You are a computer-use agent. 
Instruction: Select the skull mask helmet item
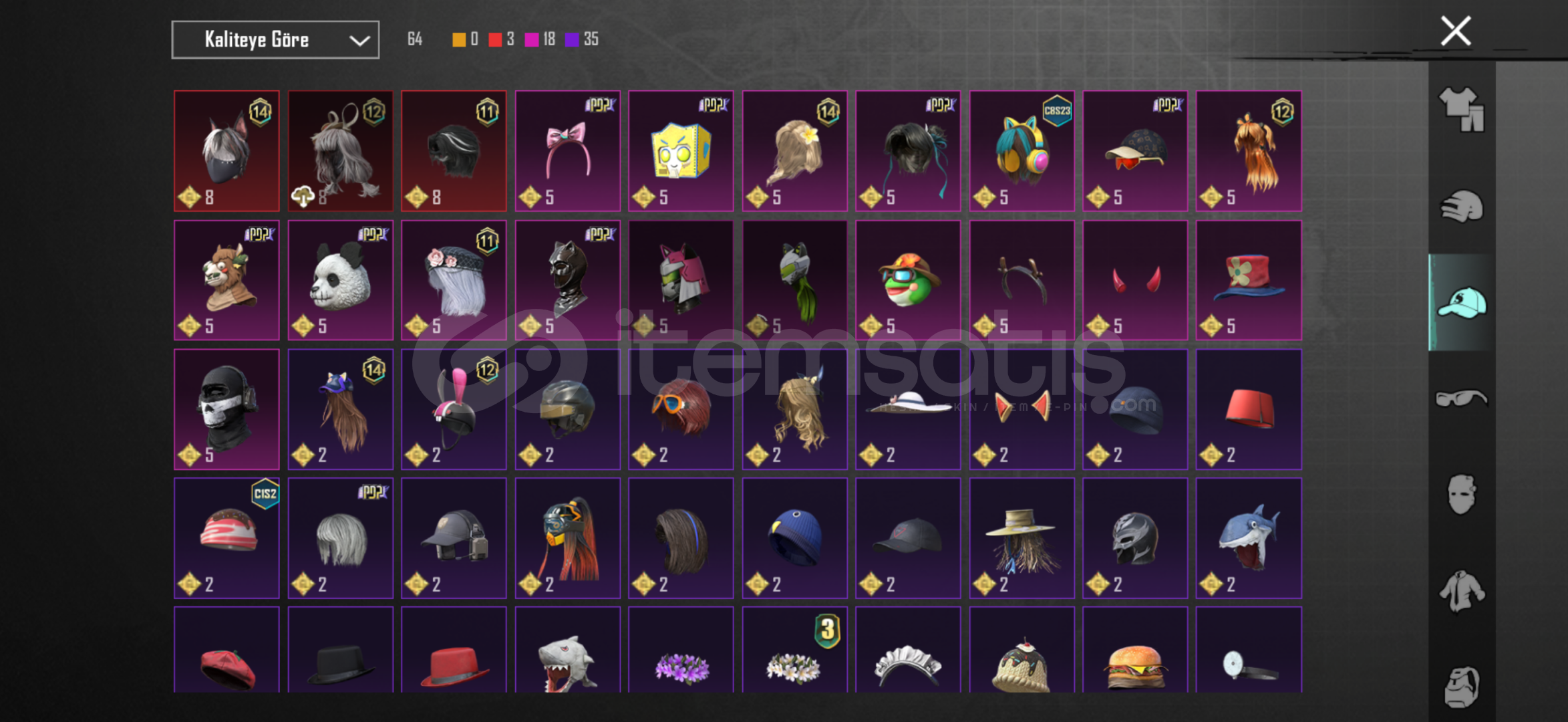pyautogui.click(x=226, y=409)
